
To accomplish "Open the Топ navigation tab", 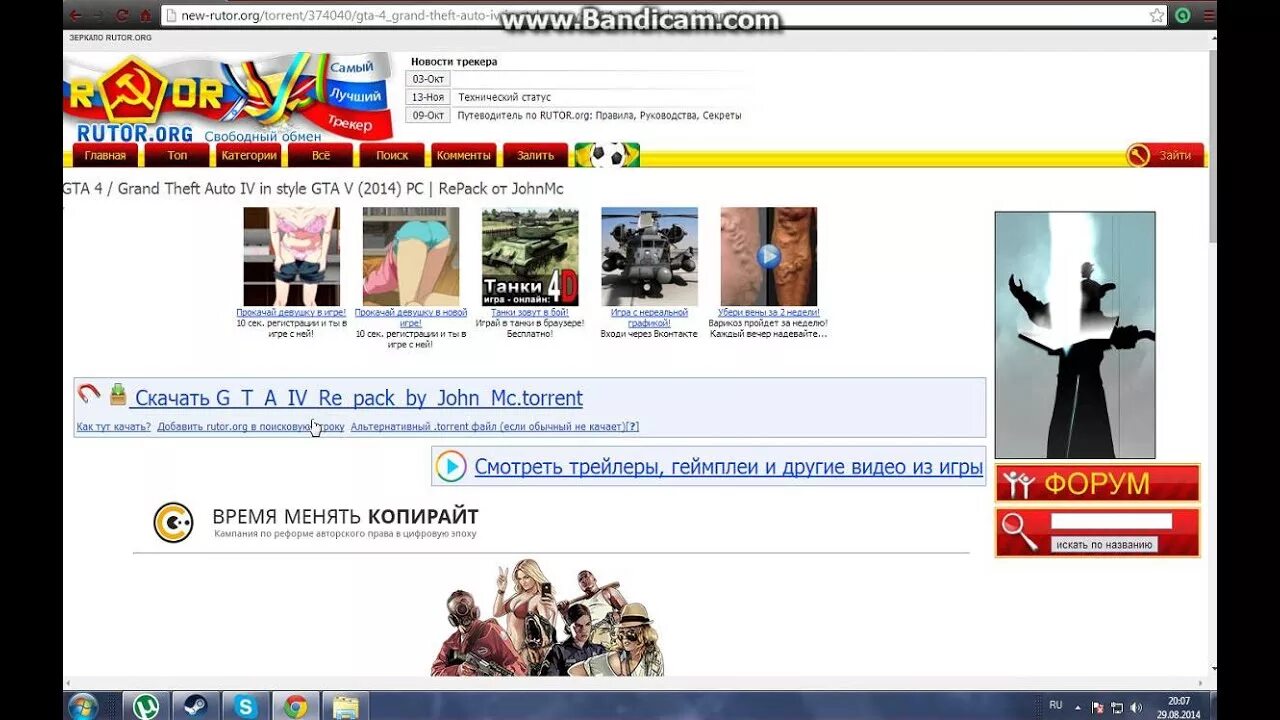I will point(177,155).
